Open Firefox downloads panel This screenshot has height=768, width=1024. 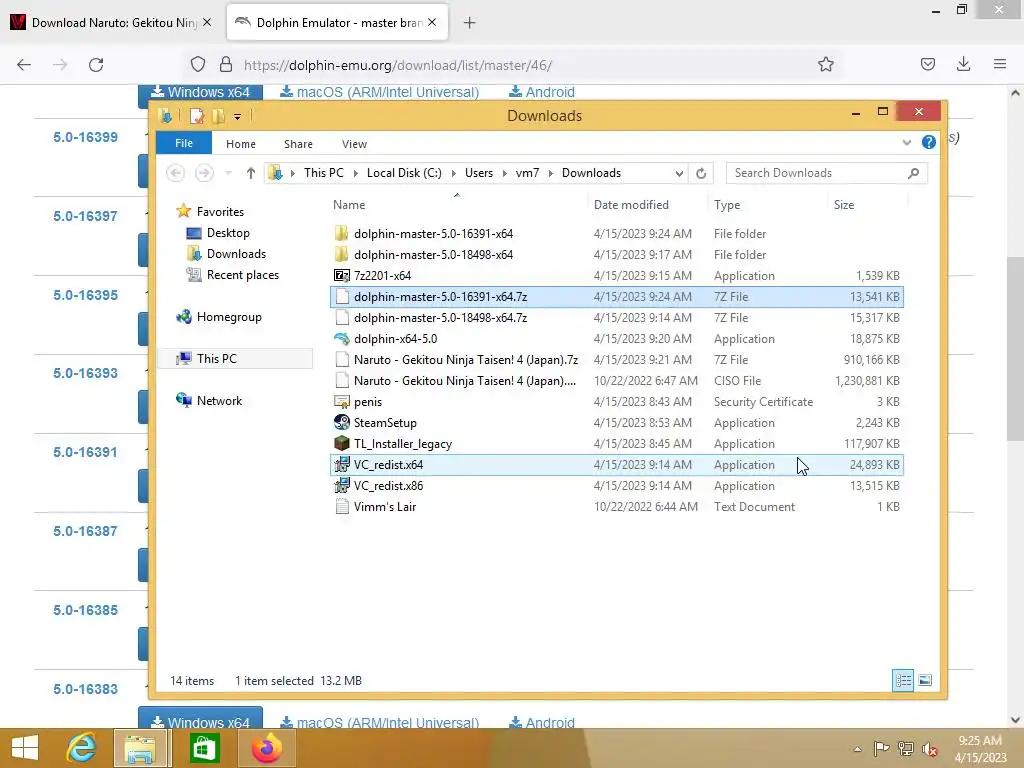[963, 64]
